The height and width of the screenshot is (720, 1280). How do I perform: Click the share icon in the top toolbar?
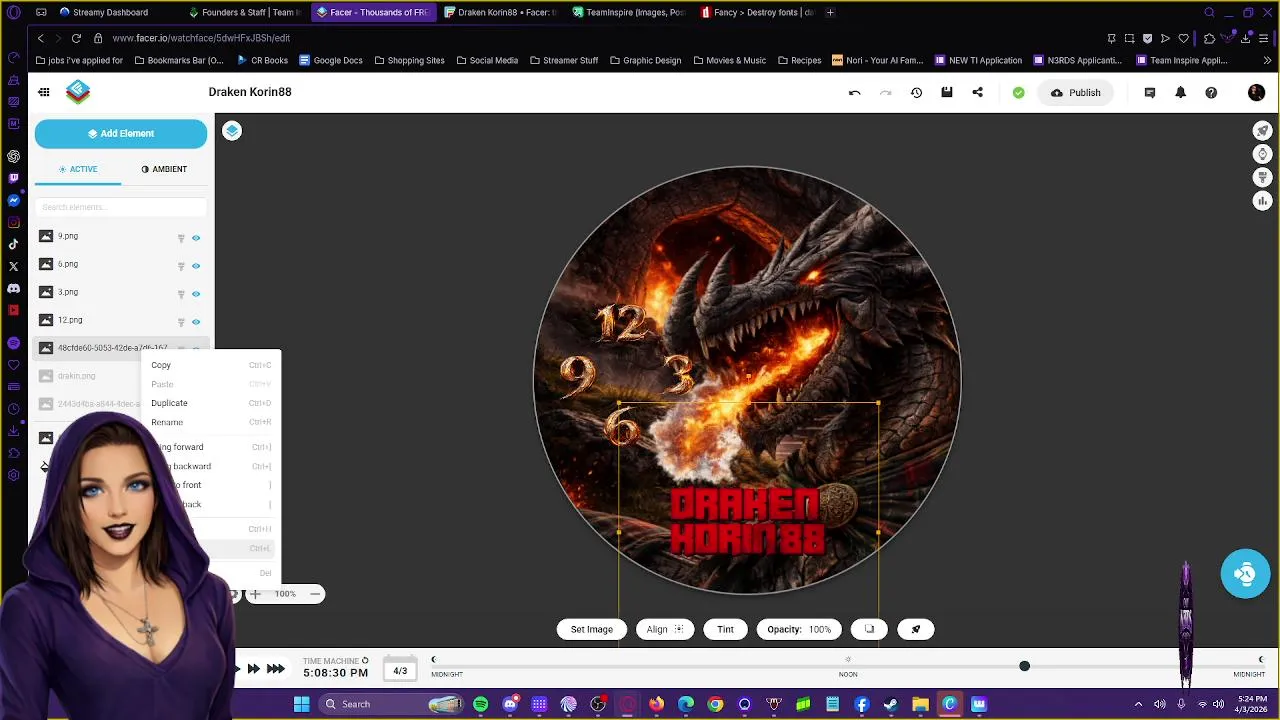[977, 92]
